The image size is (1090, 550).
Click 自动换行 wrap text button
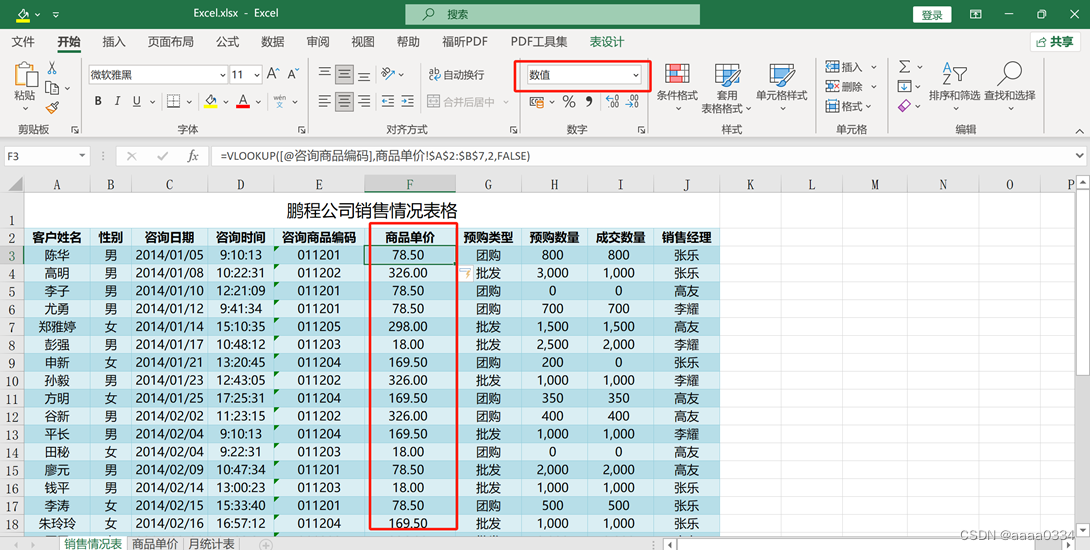(x=456, y=74)
